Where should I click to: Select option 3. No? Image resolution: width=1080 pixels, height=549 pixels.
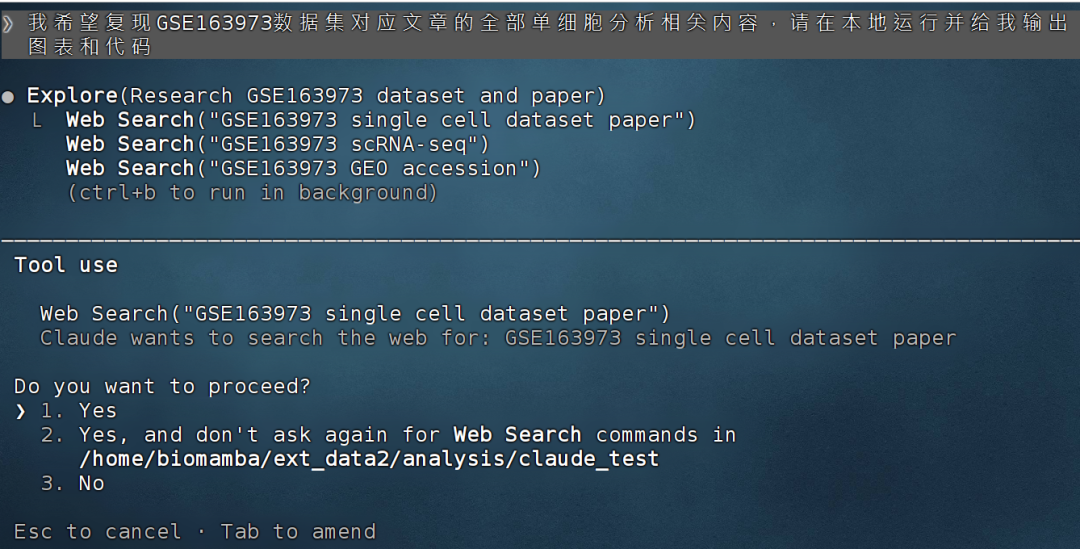point(72,483)
